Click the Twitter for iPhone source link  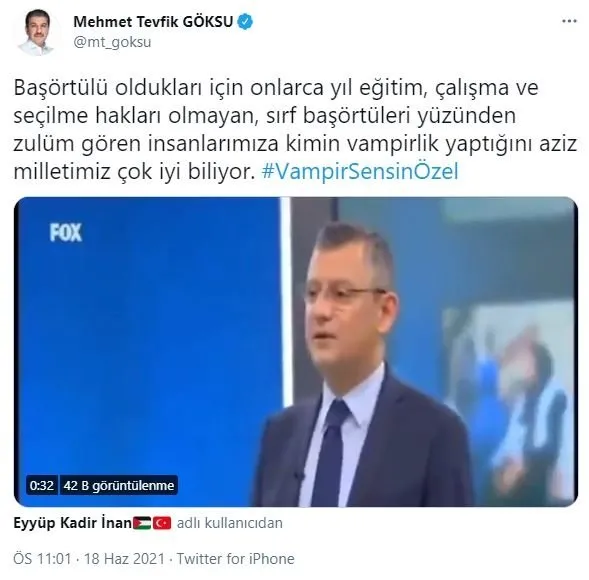pyautogui.click(x=236, y=559)
